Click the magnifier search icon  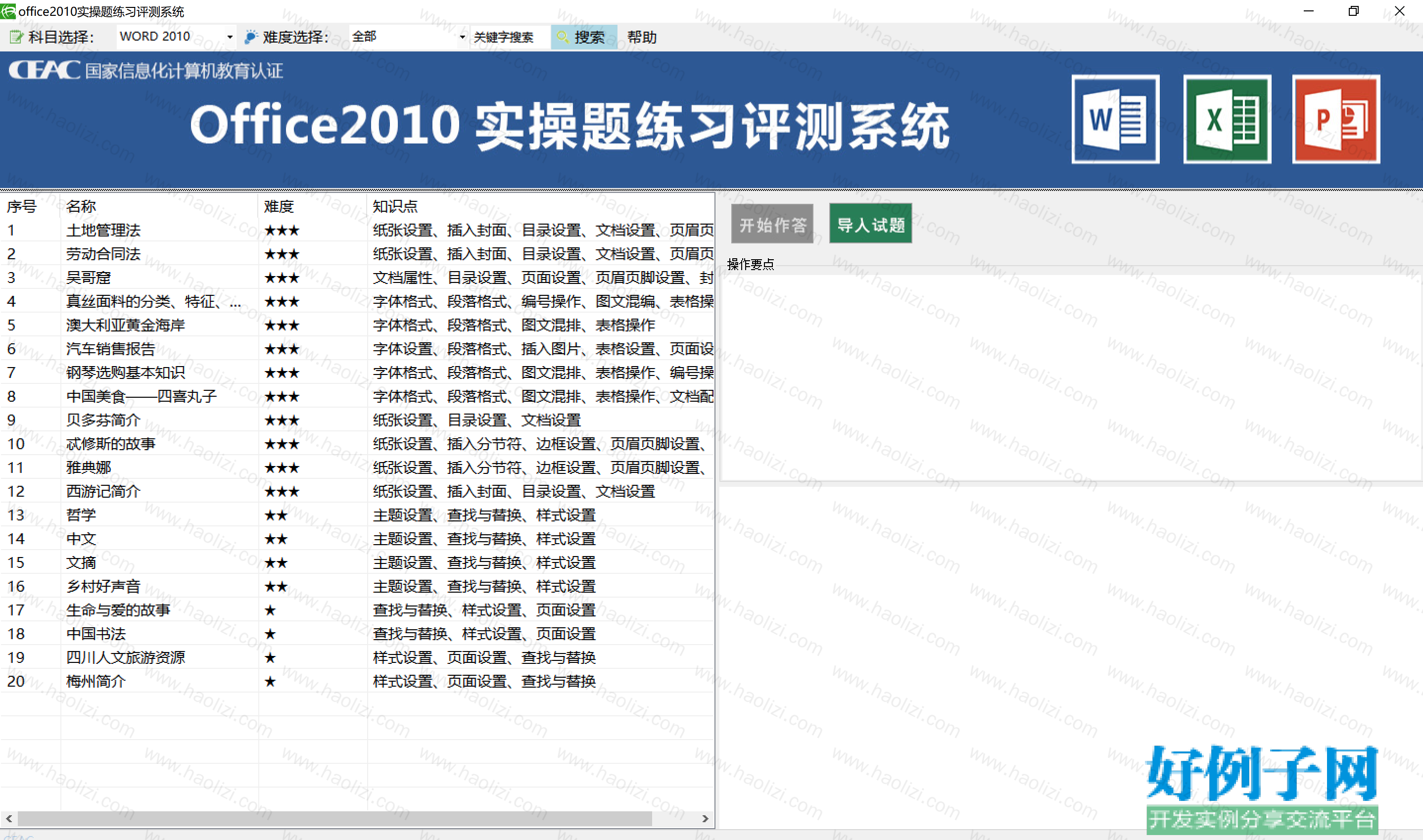[x=562, y=37]
